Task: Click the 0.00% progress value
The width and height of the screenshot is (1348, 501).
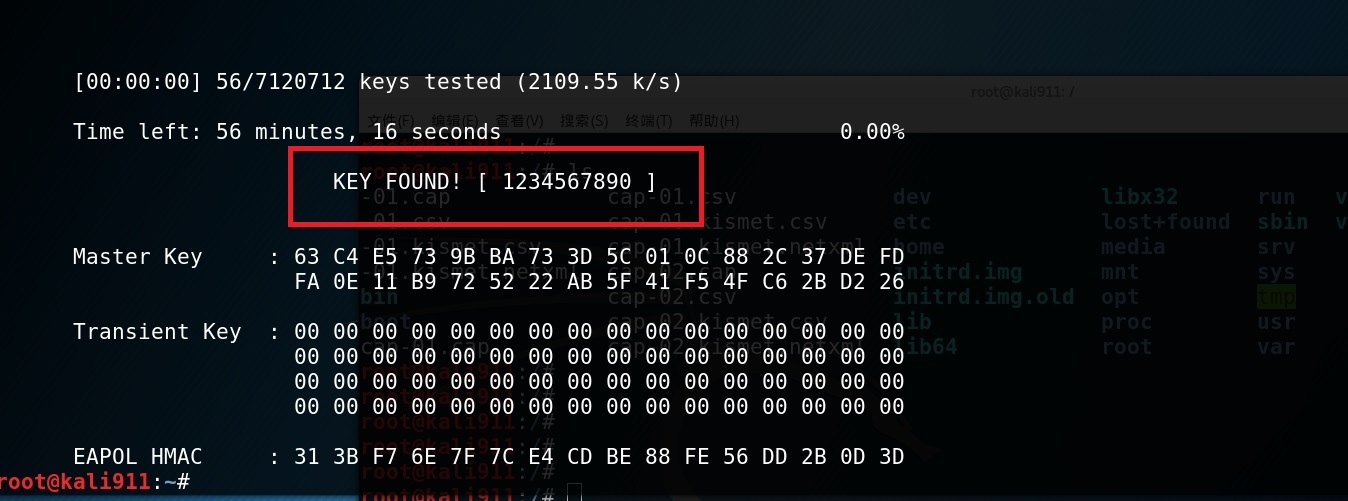Action: [872, 132]
